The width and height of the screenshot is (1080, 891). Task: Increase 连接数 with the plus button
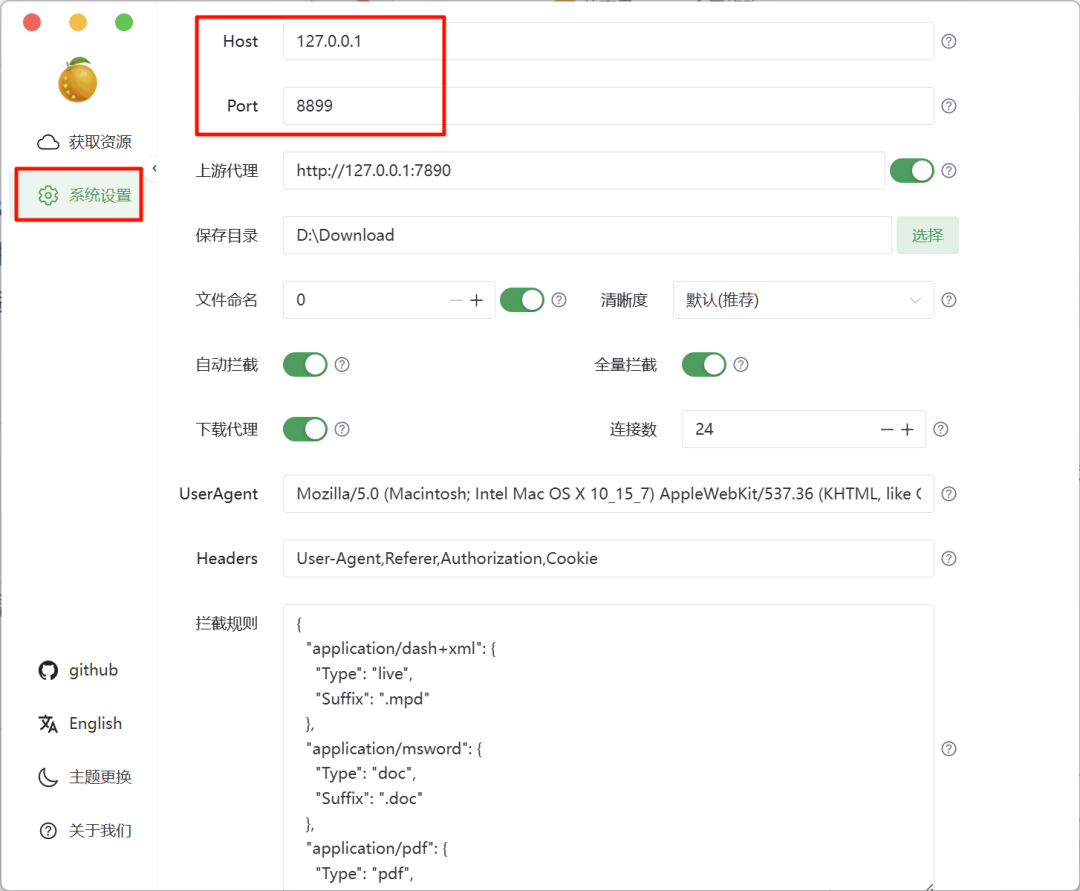coord(907,429)
